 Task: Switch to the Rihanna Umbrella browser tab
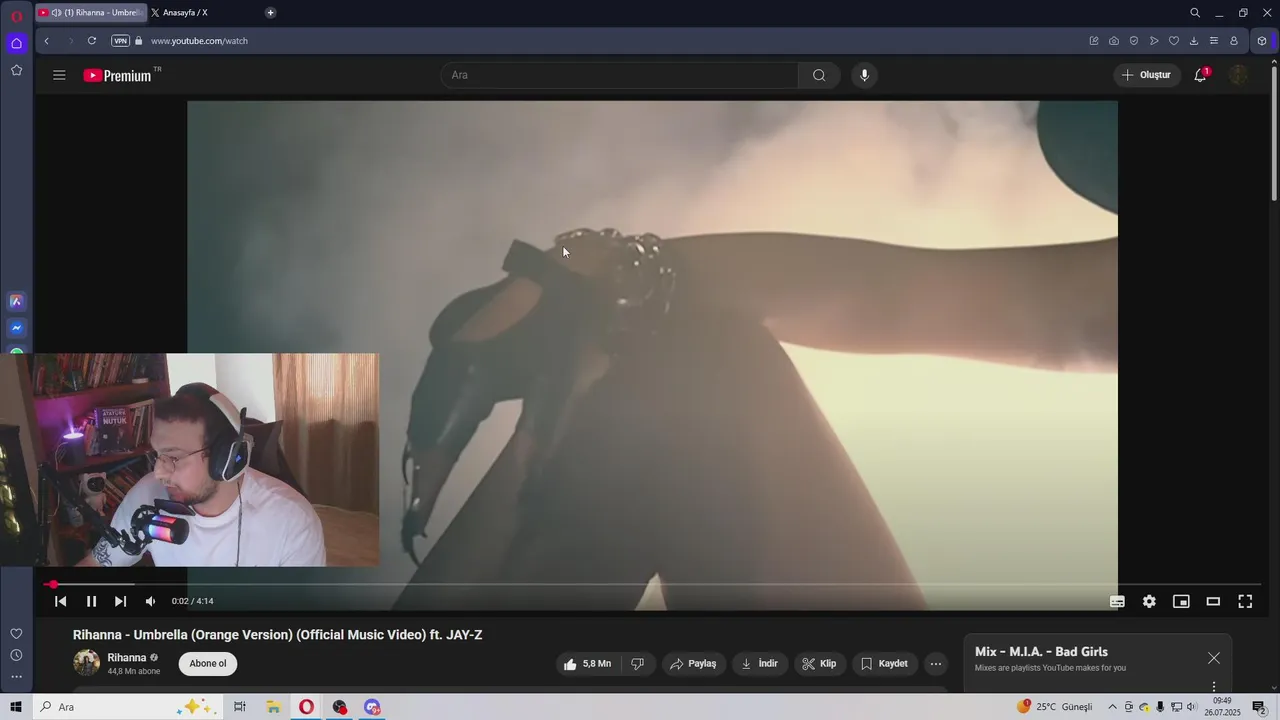pos(91,13)
